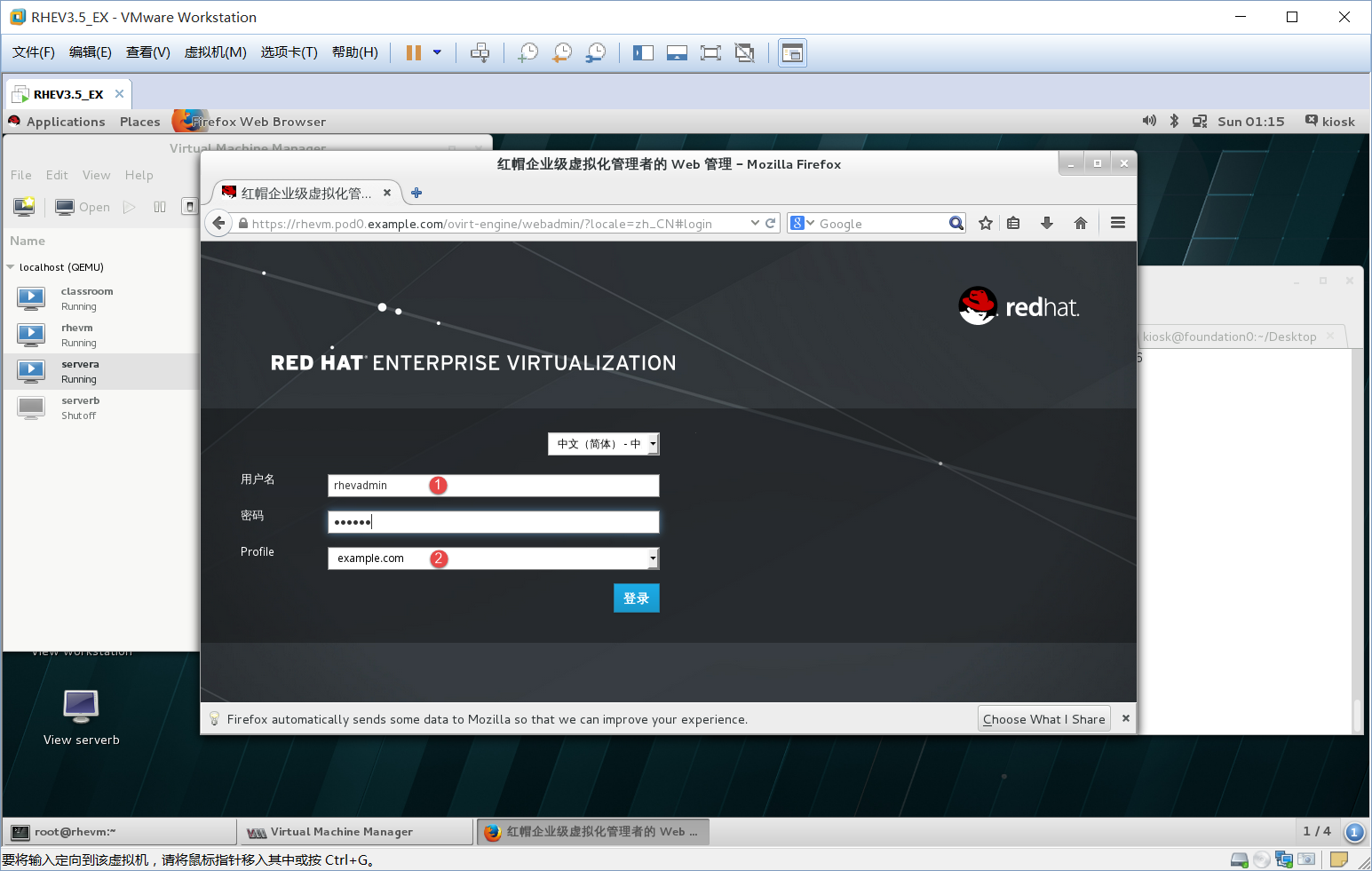1372x871 pixels.
Task: Open a new Firefox tab with plus icon
Action: (x=416, y=193)
